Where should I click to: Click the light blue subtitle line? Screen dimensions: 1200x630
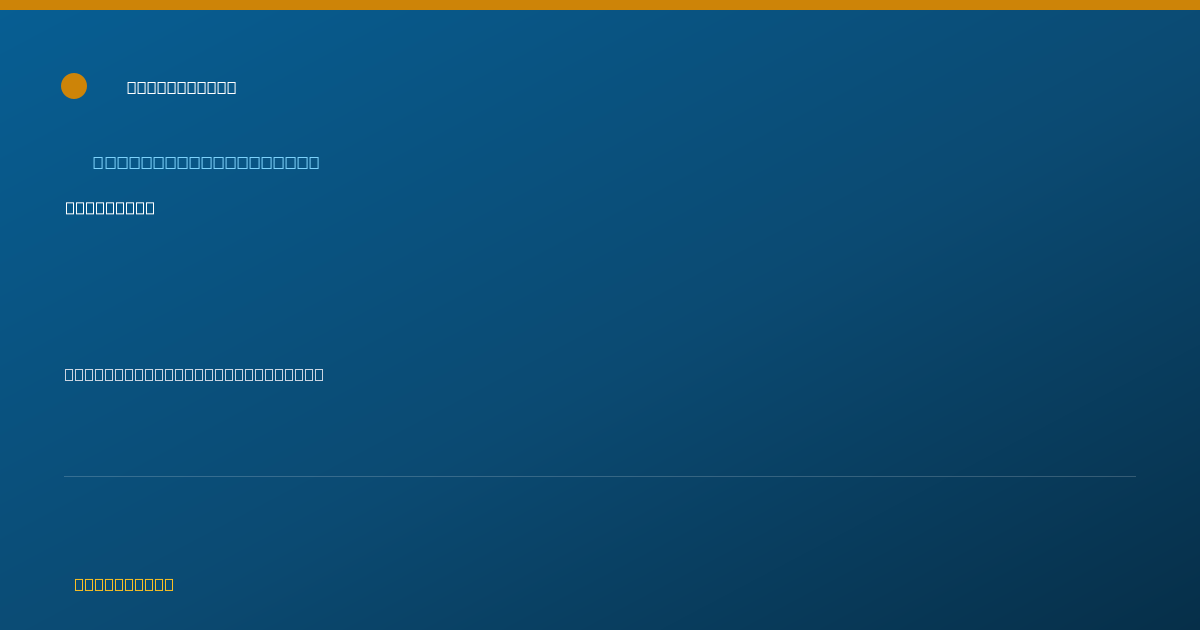[206, 162]
